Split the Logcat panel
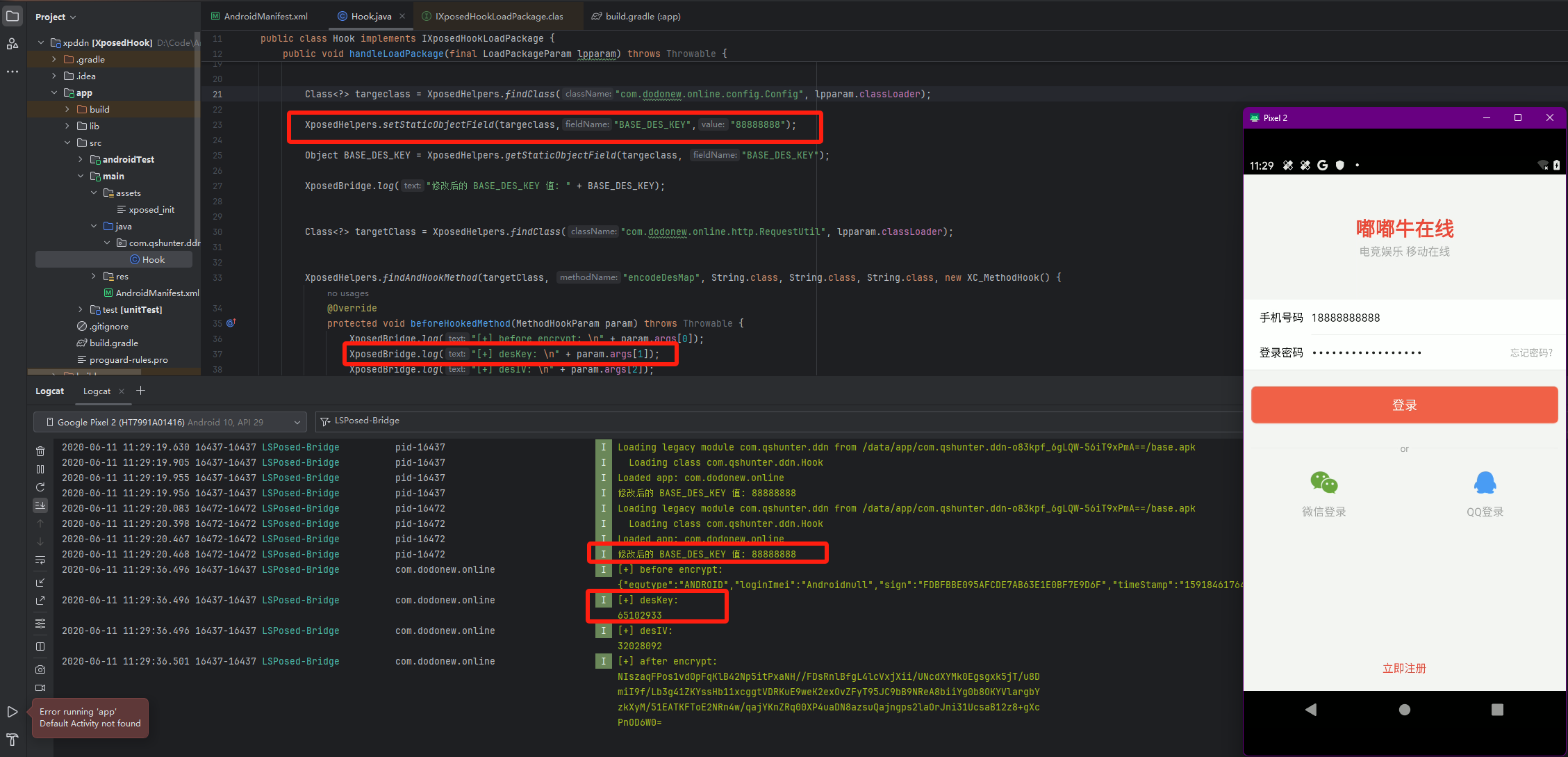Screen dimensions: 1568x757 point(40,646)
